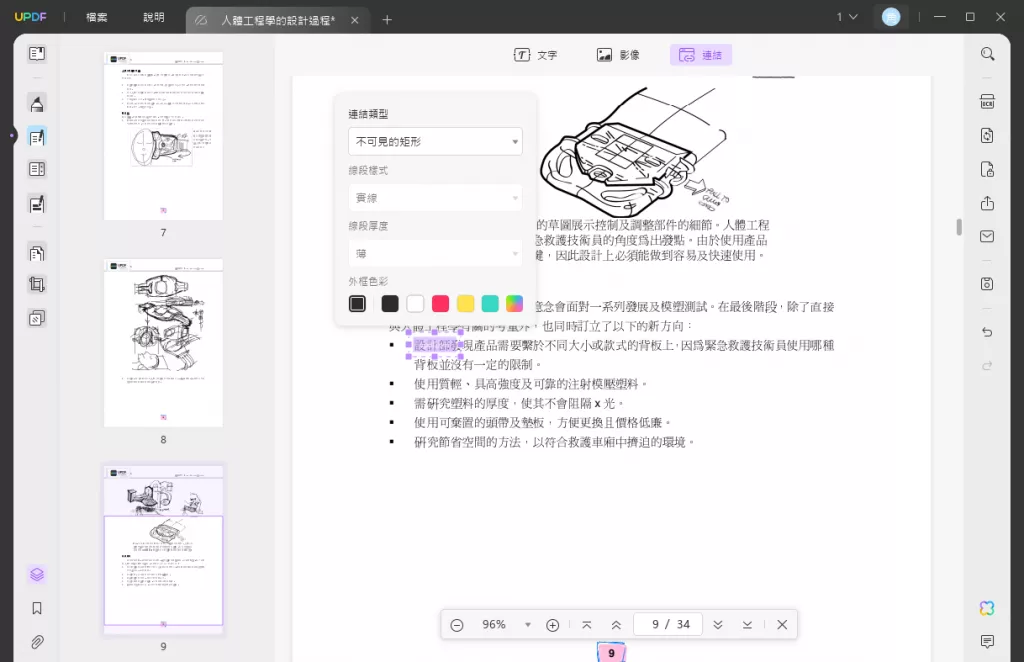Open the rainbow custom color picker swatch
The image size is (1024, 662).
click(x=515, y=304)
